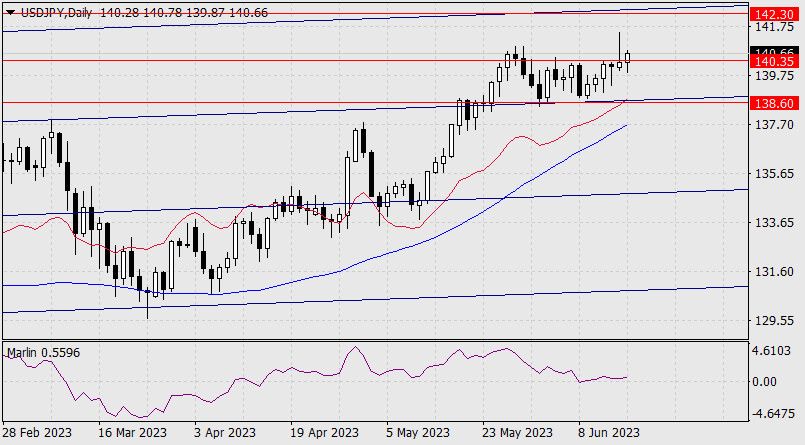Select the 138.60 red price label
The width and height of the screenshot is (805, 445).
point(775,103)
